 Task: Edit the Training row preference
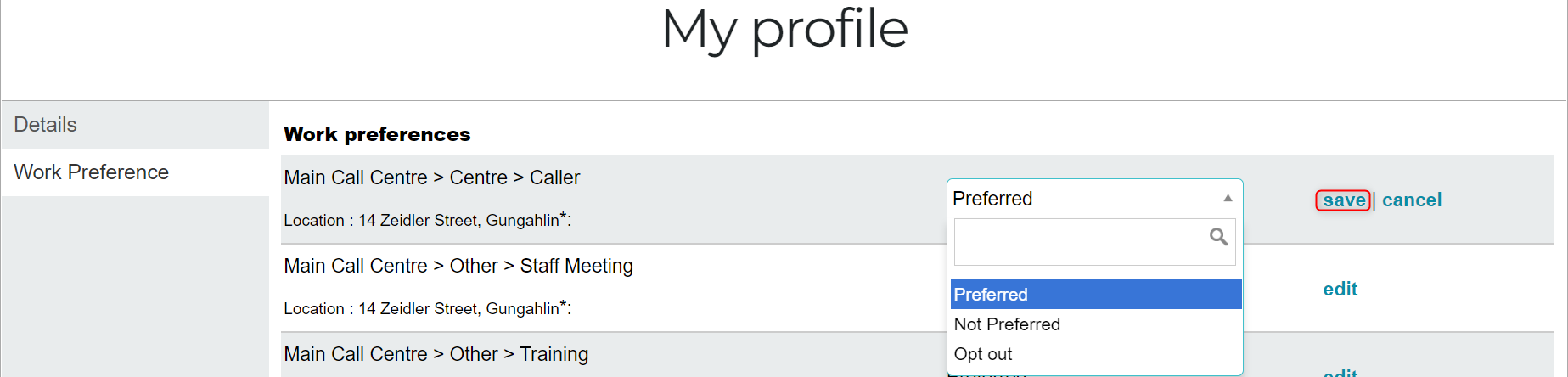pyautogui.click(x=1340, y=372)
